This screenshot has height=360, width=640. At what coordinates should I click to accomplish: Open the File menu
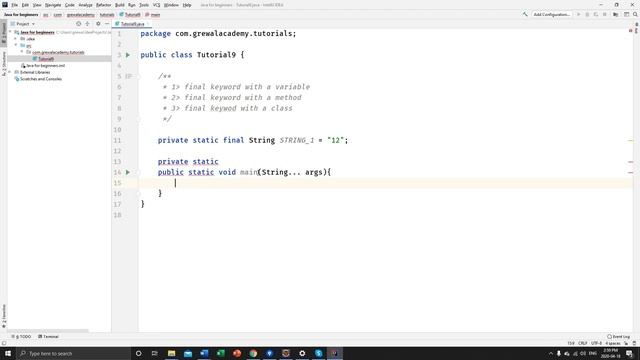(x=14, y=5)
